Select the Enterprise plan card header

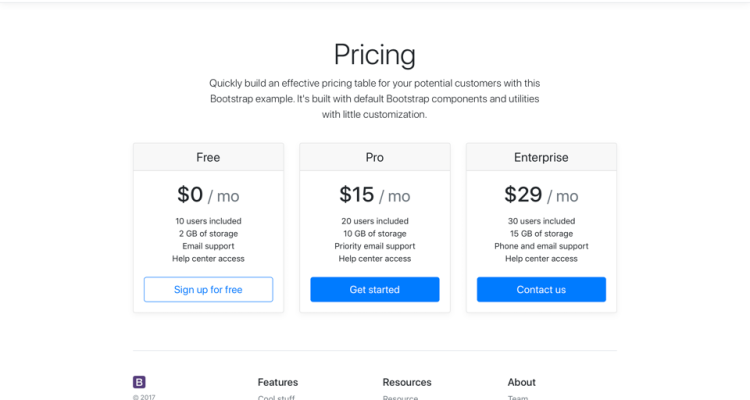click(x=541, y=157)
